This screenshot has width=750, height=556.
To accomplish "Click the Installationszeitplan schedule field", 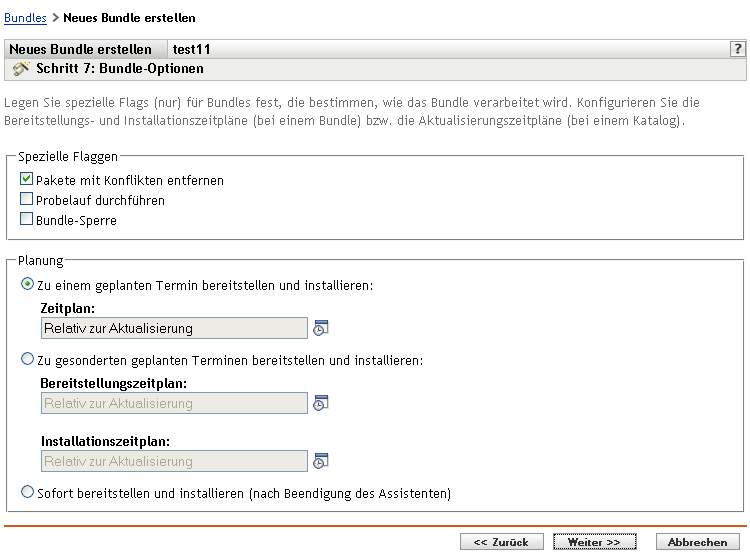I will (x=174, y=461).
